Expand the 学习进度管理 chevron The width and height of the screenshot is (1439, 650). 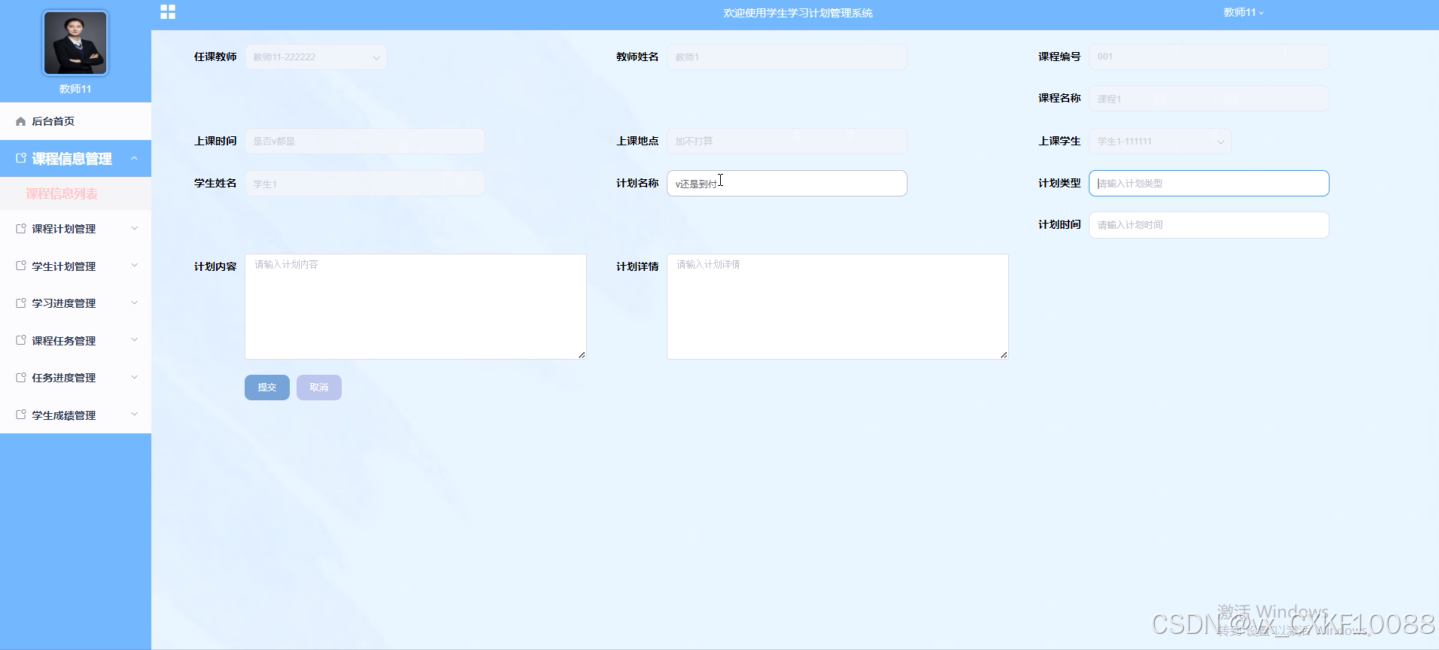pyautogui.click(x=134, y=303)
